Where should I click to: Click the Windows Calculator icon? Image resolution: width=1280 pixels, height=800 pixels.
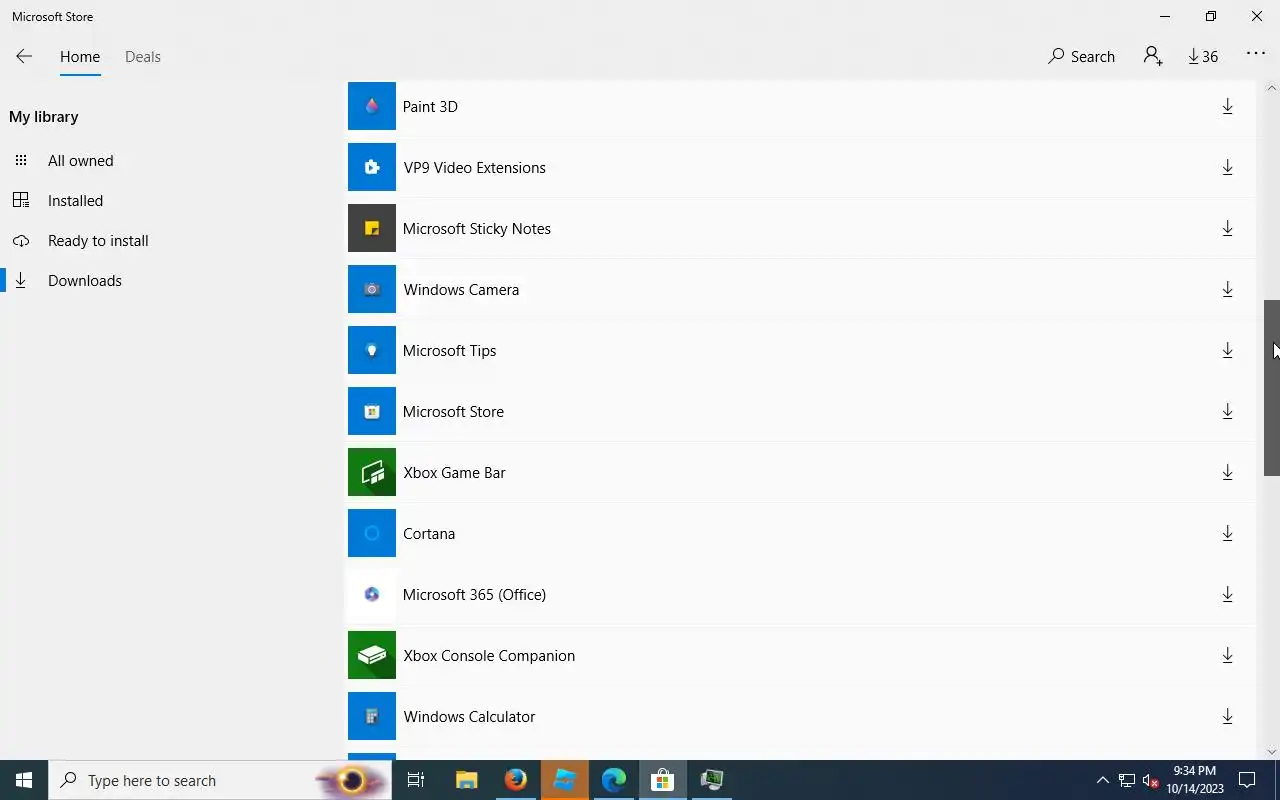coord(372,716)
